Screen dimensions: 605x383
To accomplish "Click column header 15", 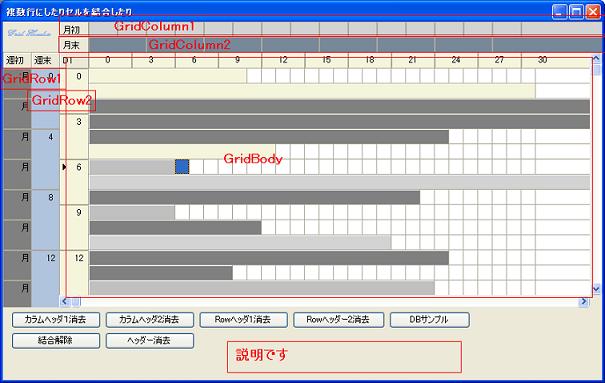I will coord(326,60).
